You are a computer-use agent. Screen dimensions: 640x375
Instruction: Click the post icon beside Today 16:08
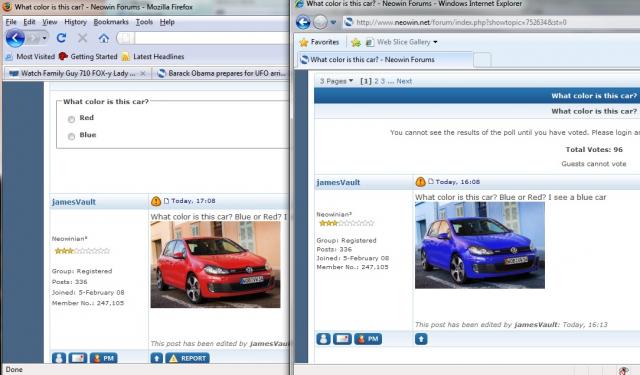click(x=430, y=182)
